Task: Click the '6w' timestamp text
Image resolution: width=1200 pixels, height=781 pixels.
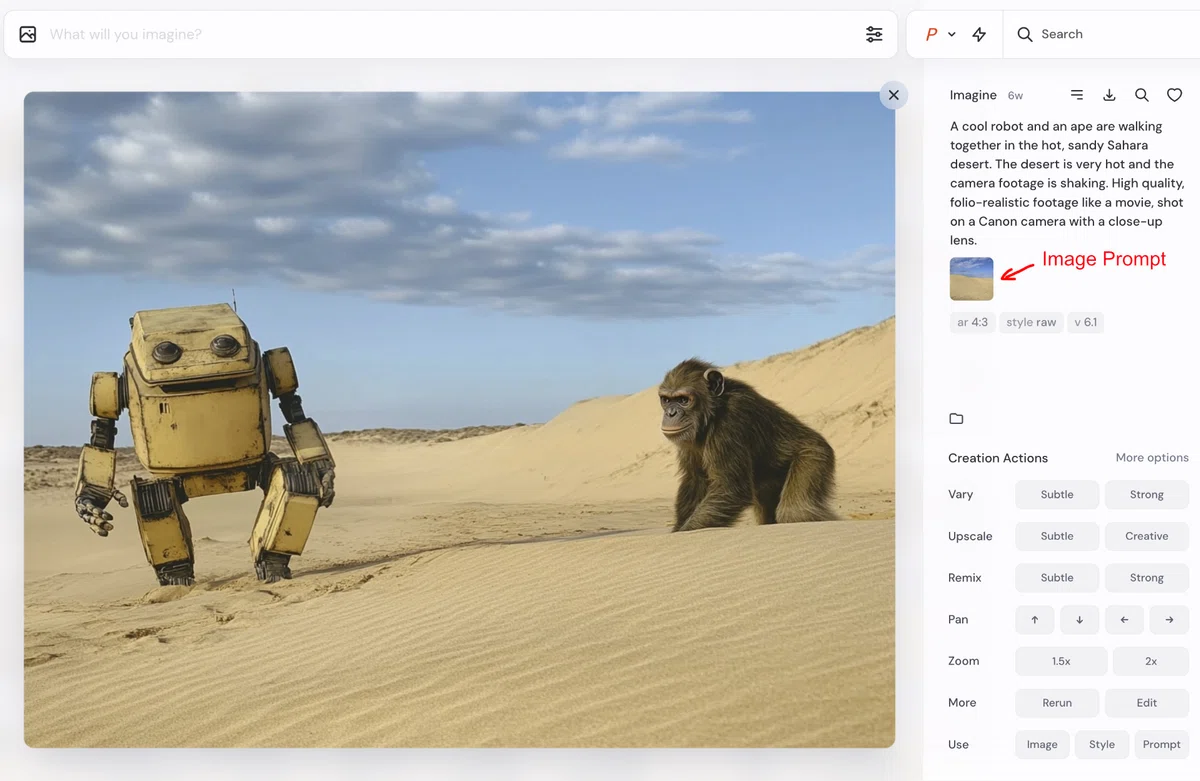Action: (1015, 96)
